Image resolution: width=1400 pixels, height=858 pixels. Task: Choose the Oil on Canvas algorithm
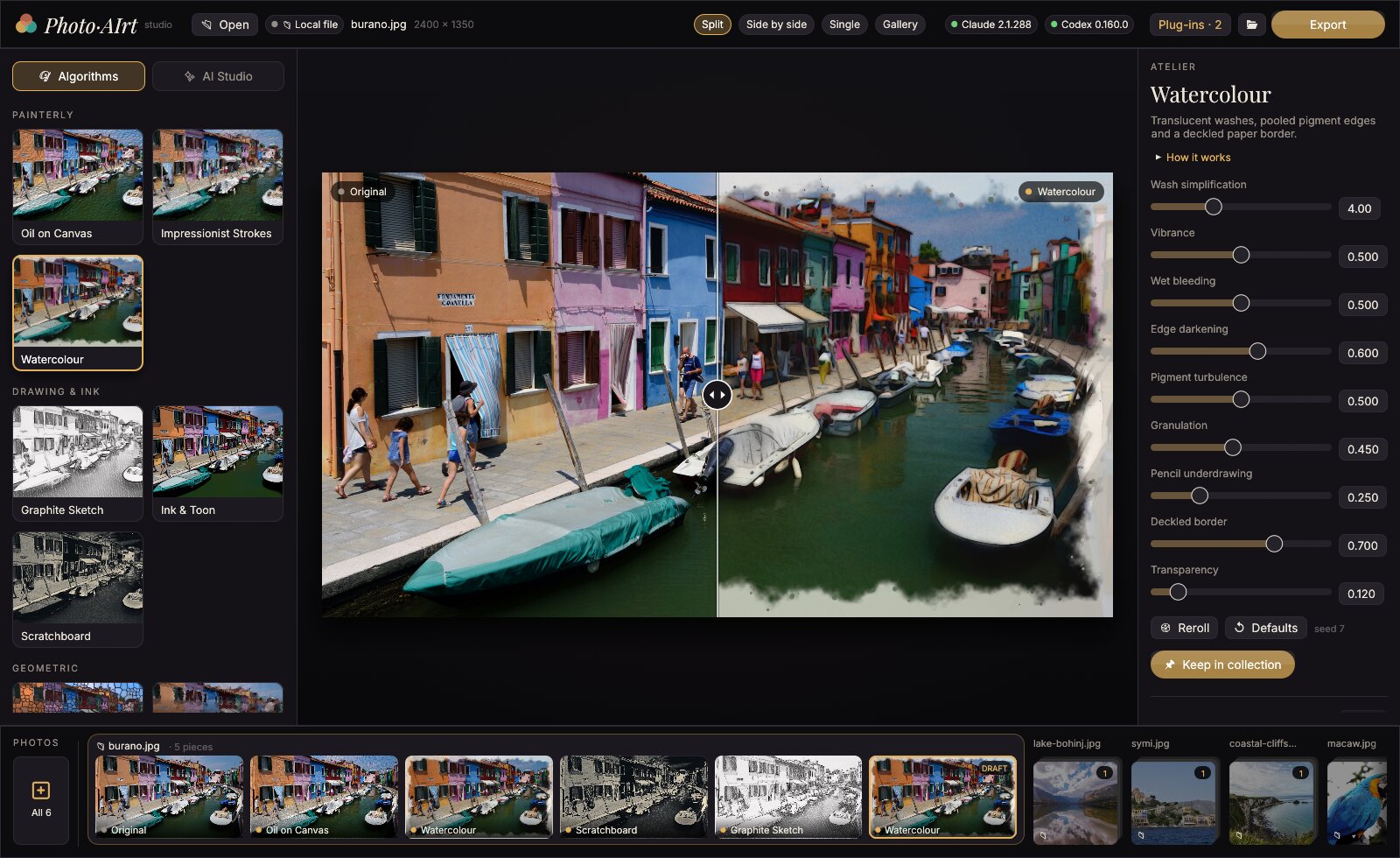tap(78, 186)
